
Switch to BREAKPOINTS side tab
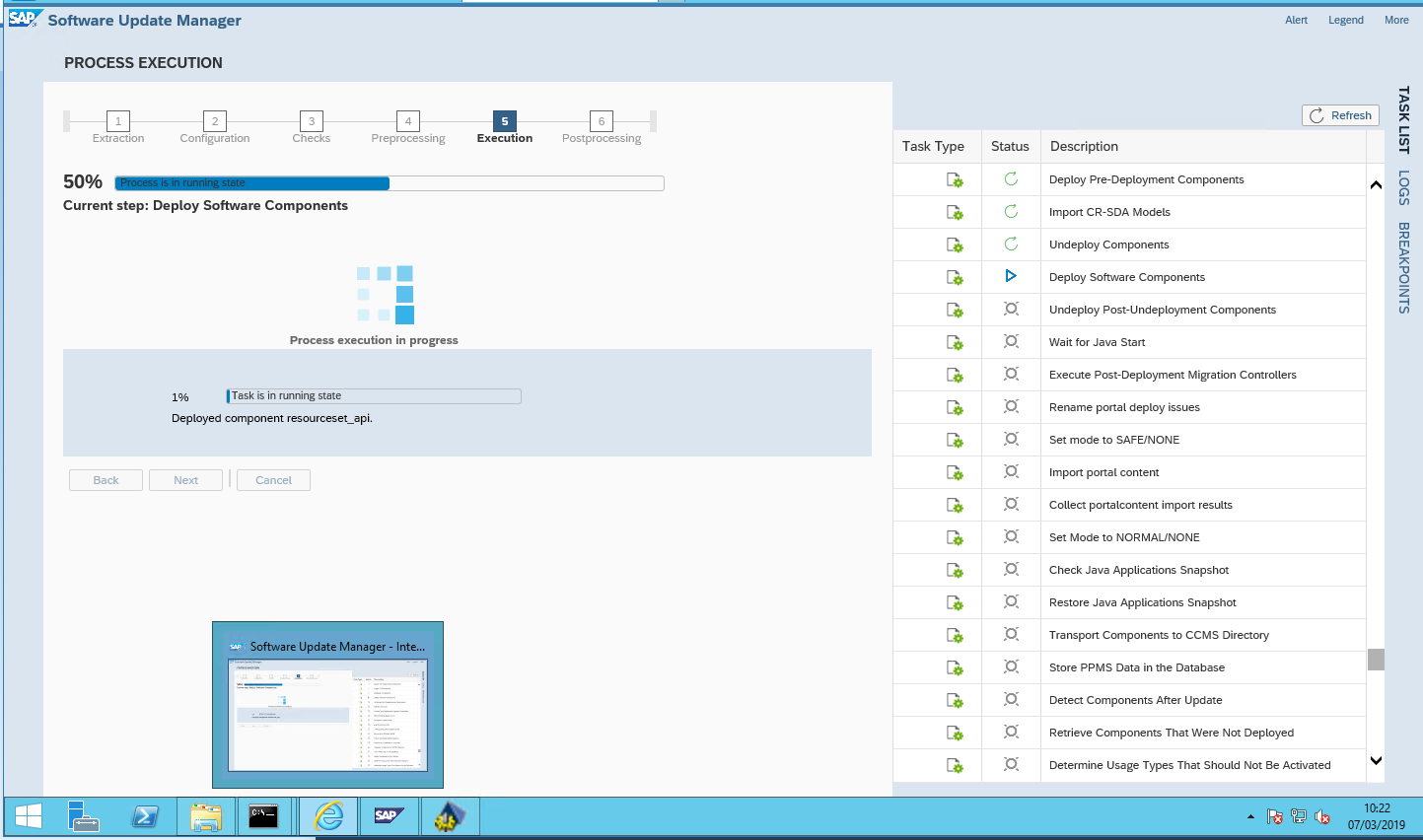[x=1404, y=268]
